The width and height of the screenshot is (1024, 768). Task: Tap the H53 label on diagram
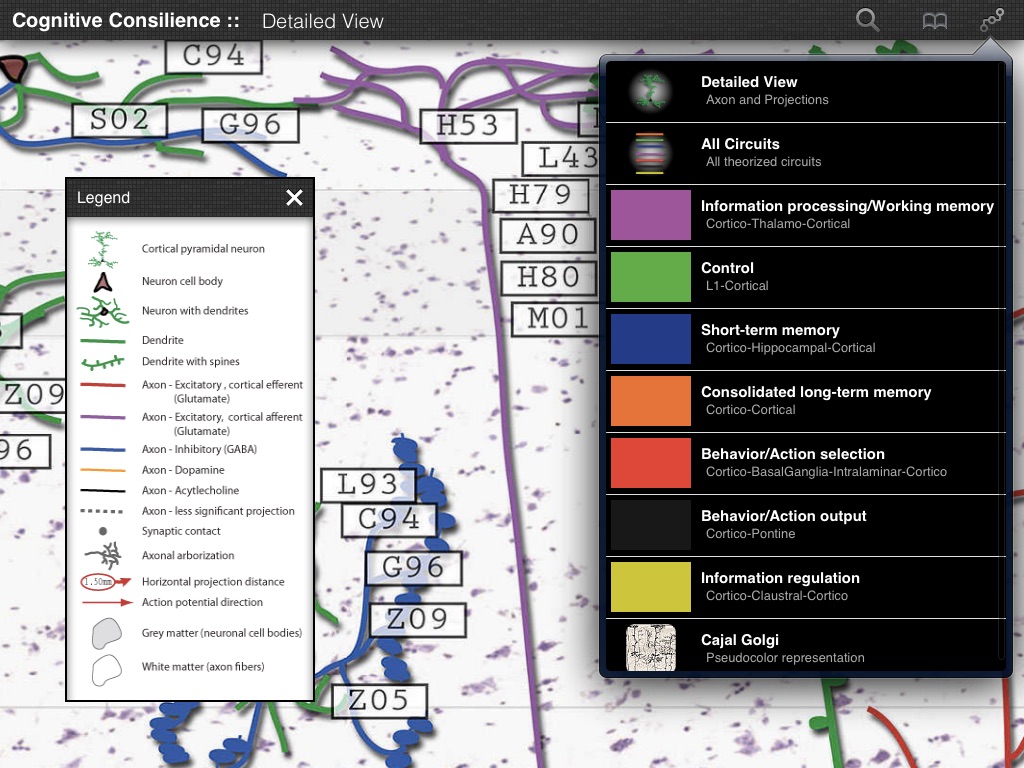point(467,125)
